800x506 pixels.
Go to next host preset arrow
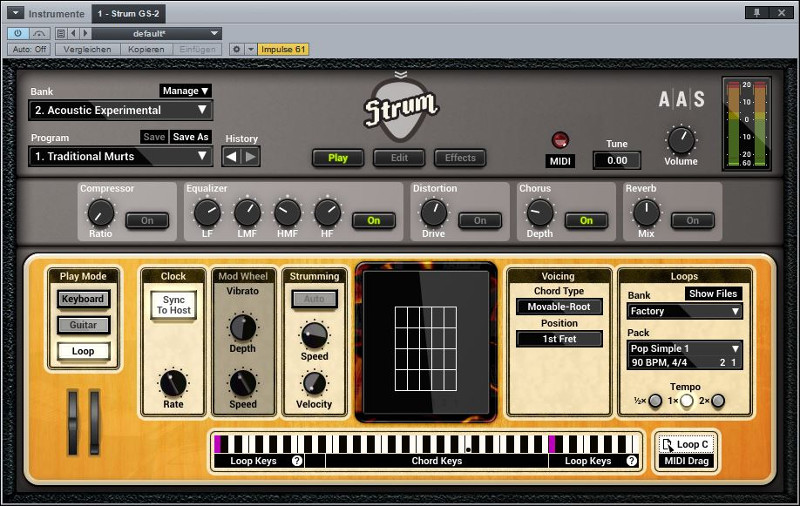[85, 34]
